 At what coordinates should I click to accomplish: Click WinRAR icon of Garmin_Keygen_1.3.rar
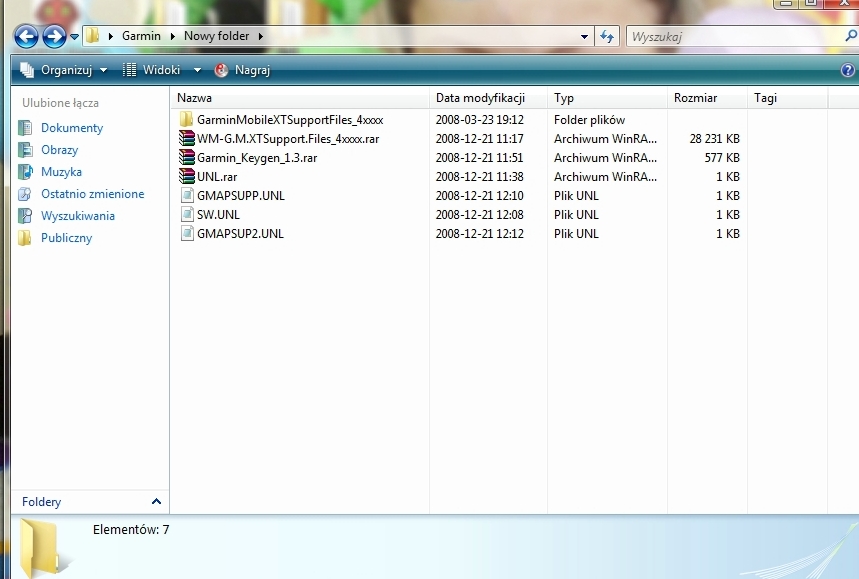[187, 157]
